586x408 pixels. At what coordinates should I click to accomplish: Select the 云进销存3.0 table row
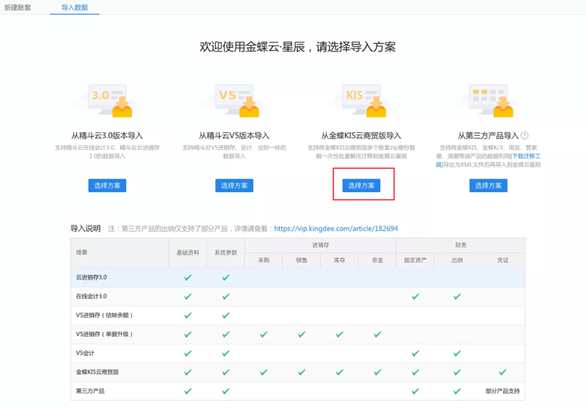coord(298,278)
